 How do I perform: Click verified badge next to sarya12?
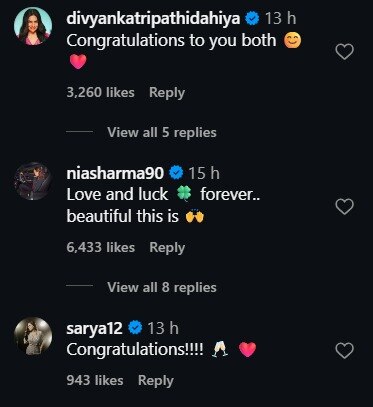pos(135,328)
